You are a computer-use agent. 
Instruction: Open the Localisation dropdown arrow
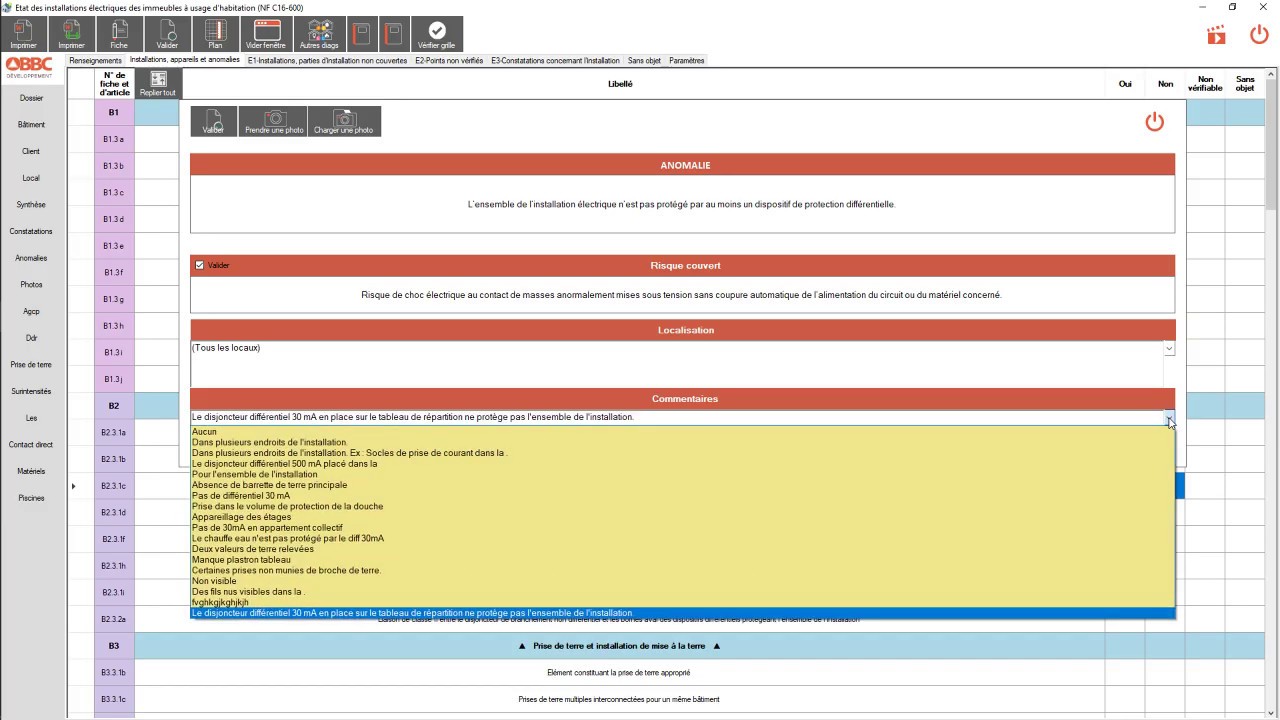(x=1169, y=348)
